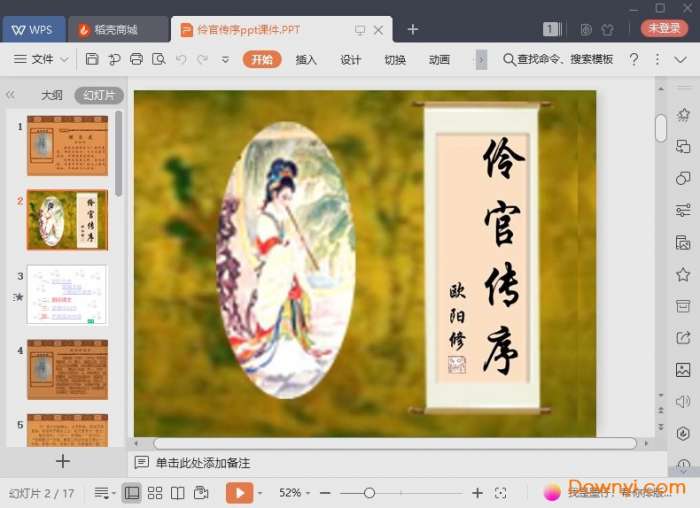Click 幻灯片 2 / 17 status text
The image size is (700, 508).
pyautogui.click(x=42, y=493)
